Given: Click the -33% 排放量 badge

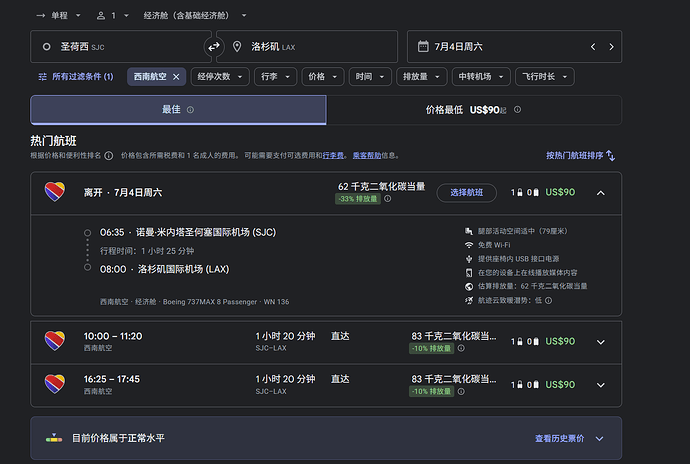Looking at the screenshot, I should (358, 199).
